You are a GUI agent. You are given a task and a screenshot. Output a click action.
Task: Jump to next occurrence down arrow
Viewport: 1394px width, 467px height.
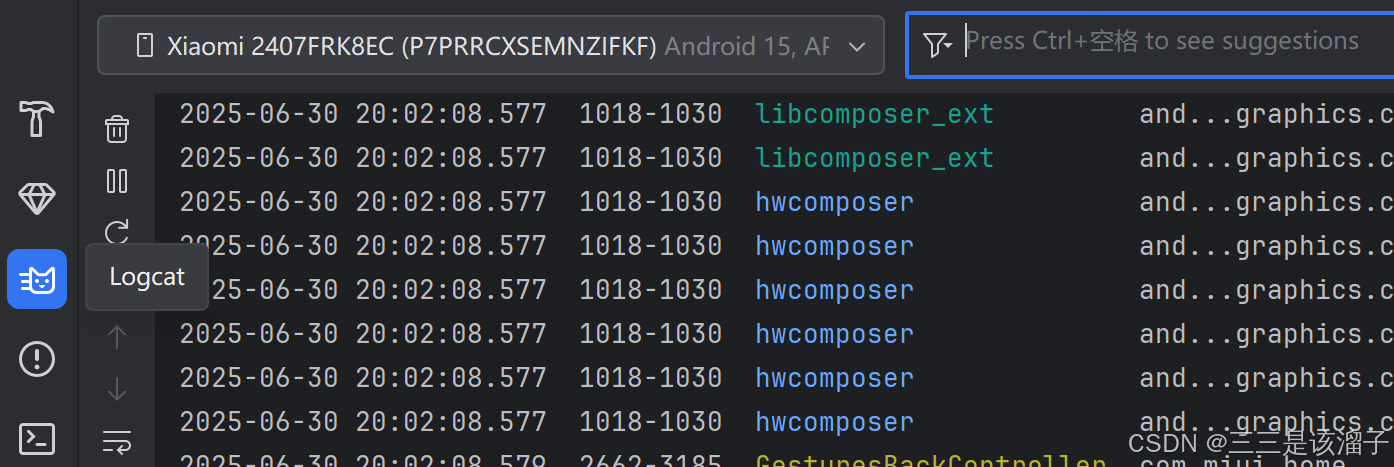click(x=117, y=389)
